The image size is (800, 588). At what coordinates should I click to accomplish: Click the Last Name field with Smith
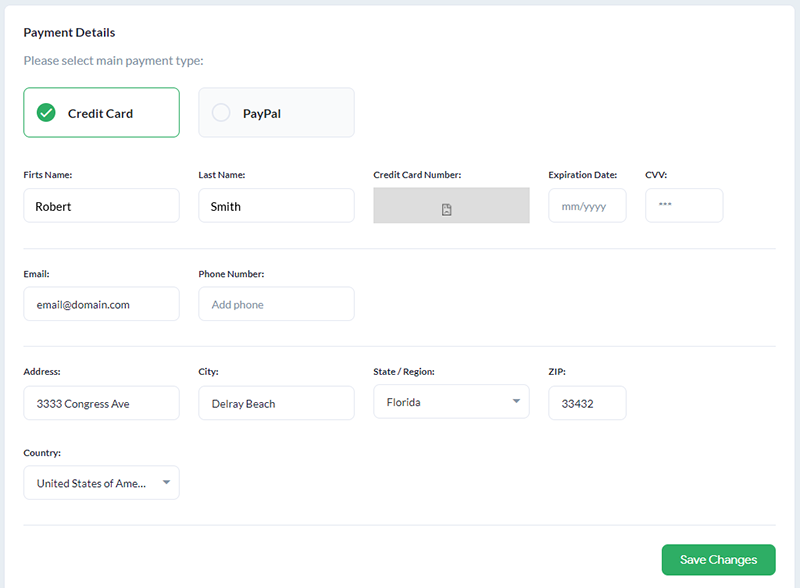point(276,206)
